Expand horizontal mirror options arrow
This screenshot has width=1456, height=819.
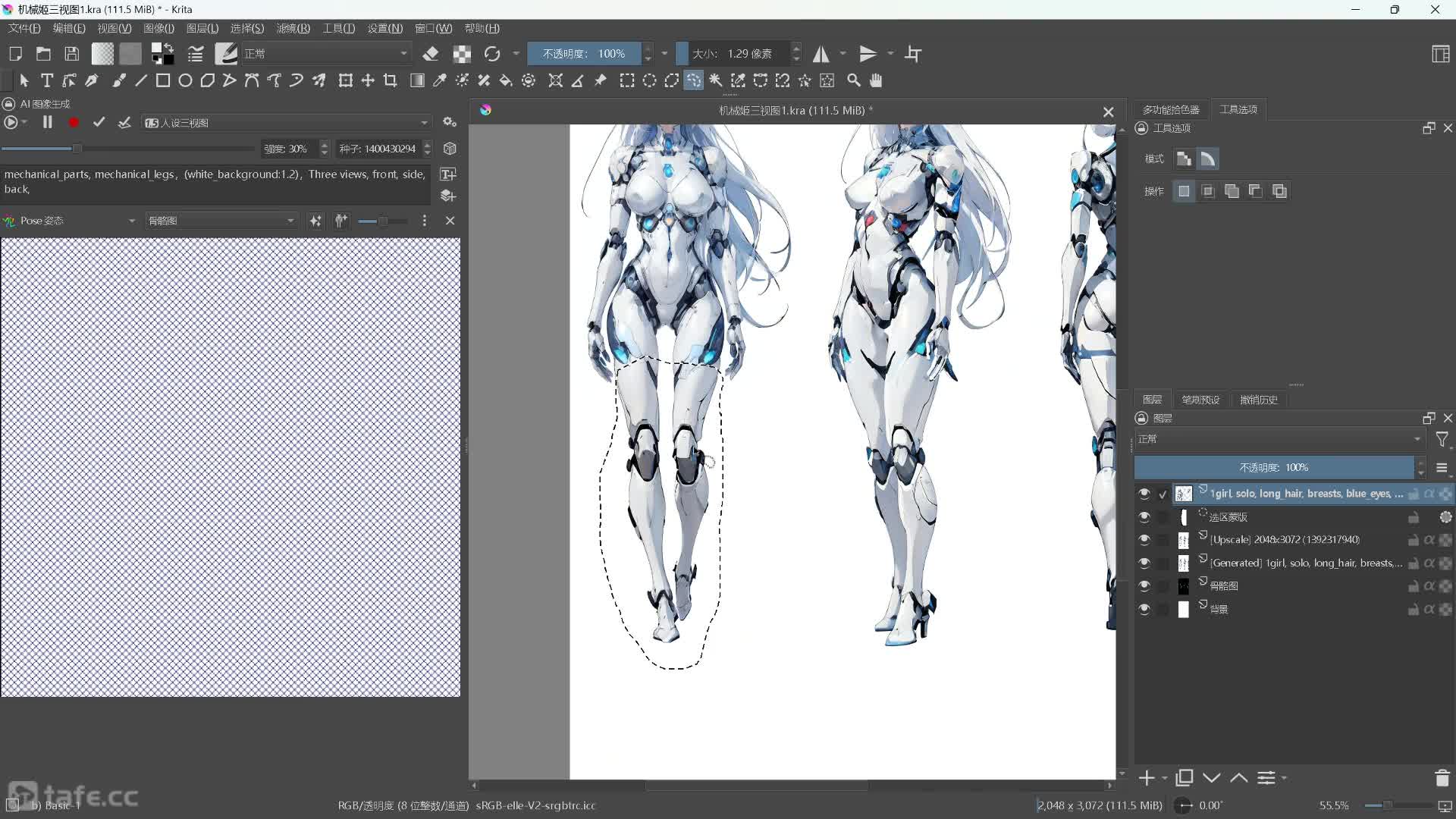pos(843,54)
